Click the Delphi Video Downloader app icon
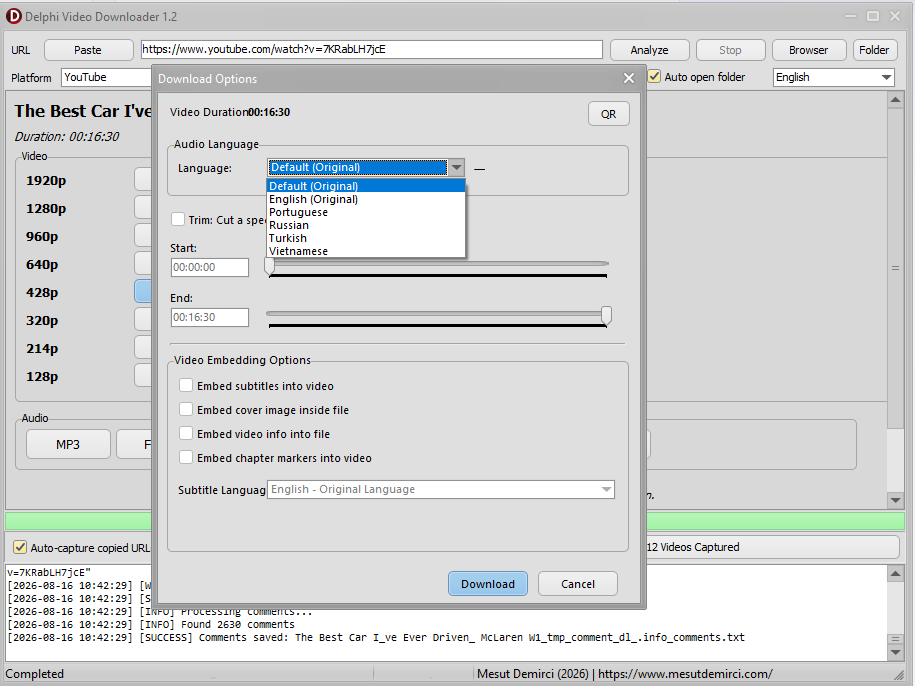Viewport: 915px width, 686px height. [x=13, y=16]
